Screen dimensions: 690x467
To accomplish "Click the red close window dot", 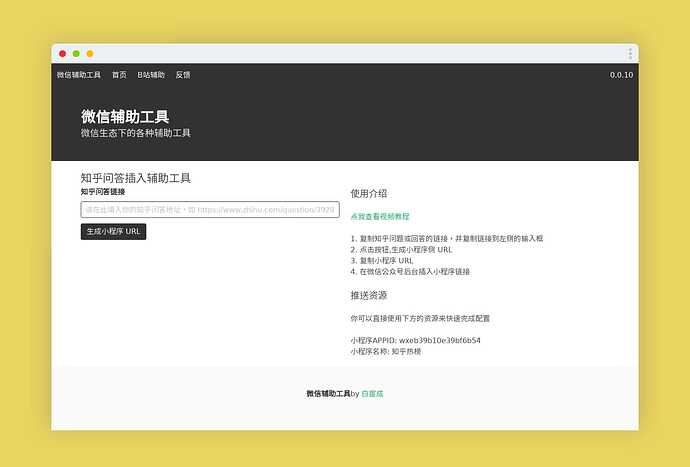I will (63, 53).
